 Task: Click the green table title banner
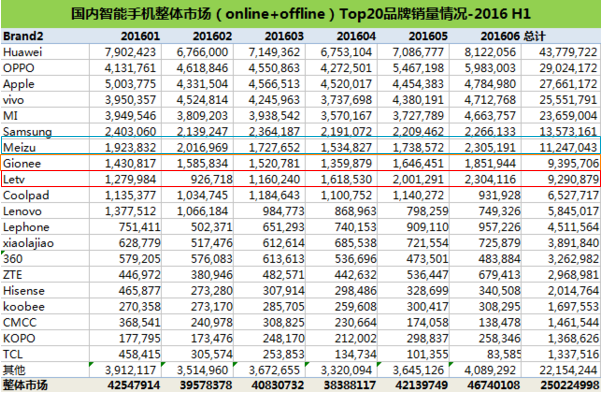click(301, 14)
